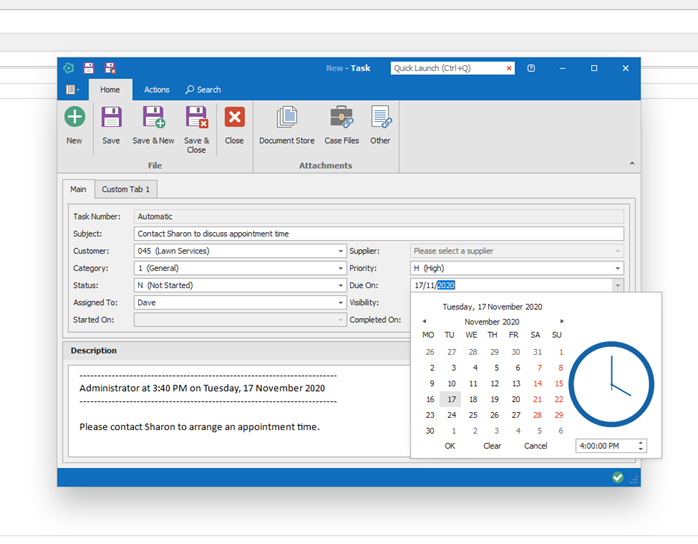Expand the Customer dropdown list
This screenshot has width=698, height=544.
pos(341,251)
